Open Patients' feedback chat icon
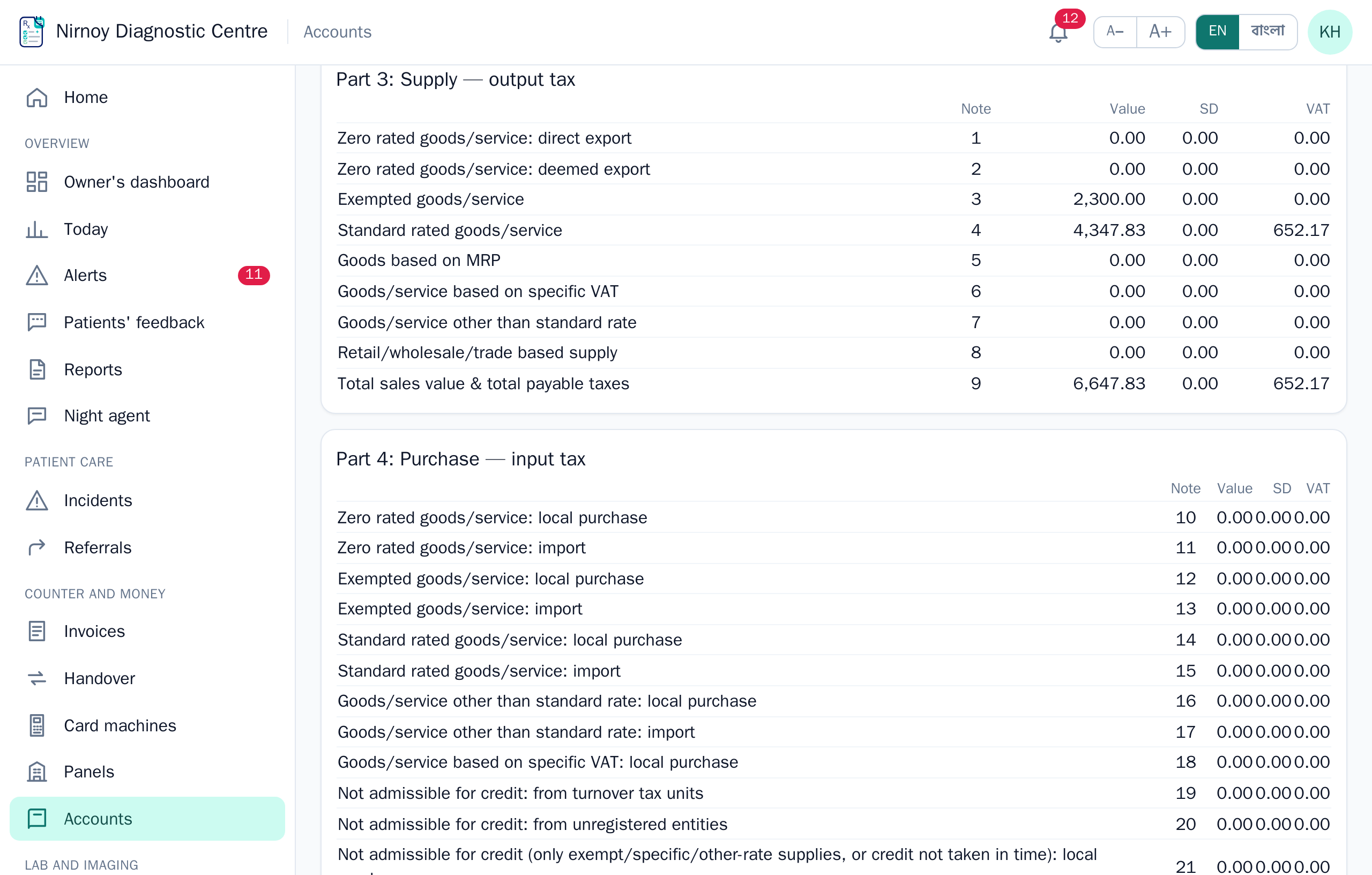 pyautogui.click(x=37, y=323)
